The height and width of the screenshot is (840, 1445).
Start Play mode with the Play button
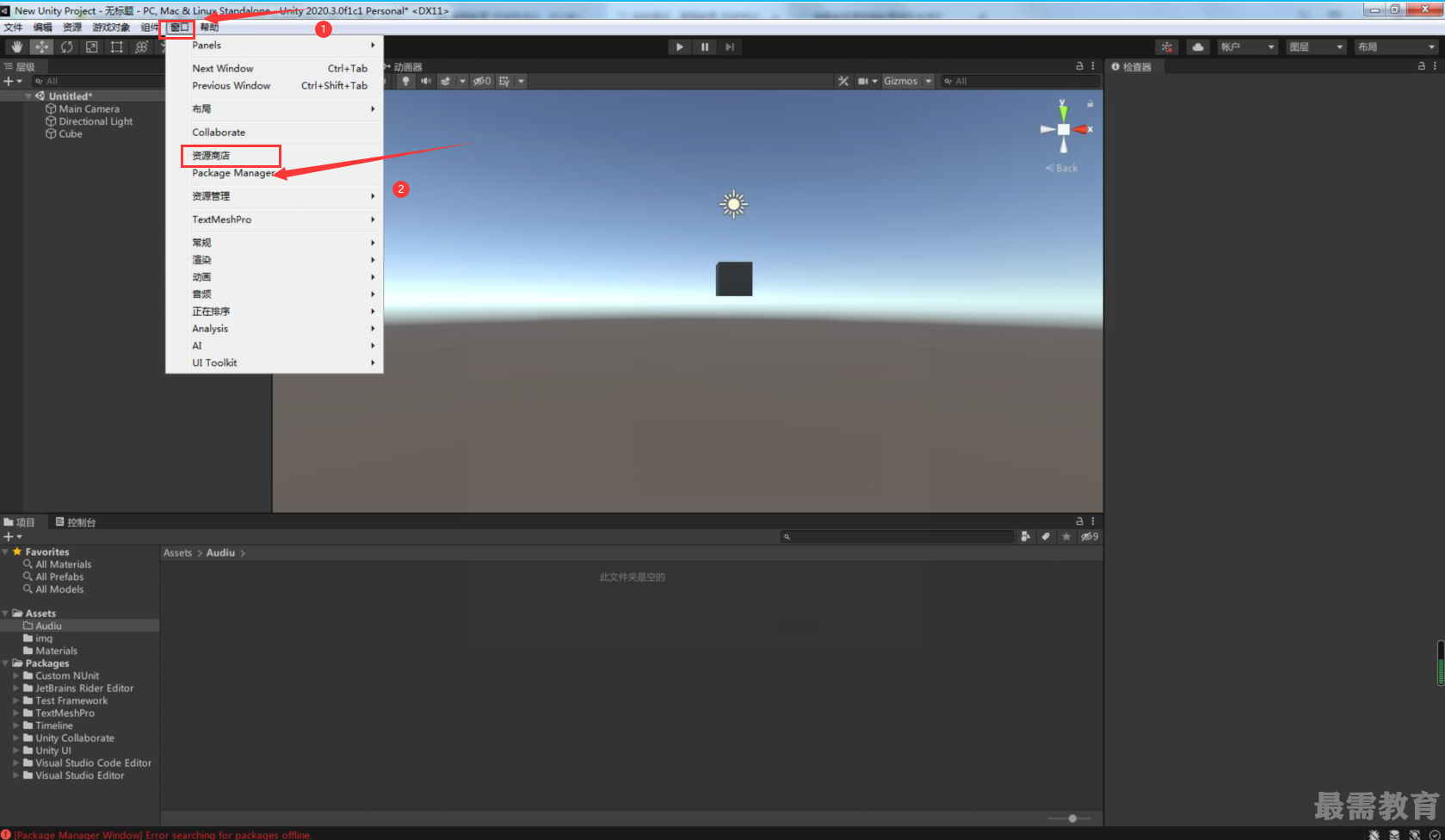680,46
